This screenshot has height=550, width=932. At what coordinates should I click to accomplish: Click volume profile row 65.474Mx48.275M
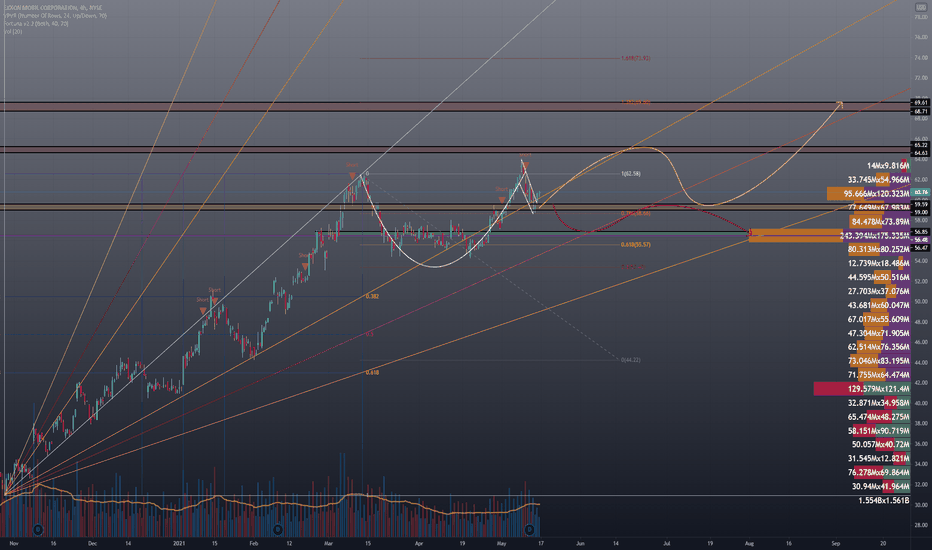(x=879, y=417)
